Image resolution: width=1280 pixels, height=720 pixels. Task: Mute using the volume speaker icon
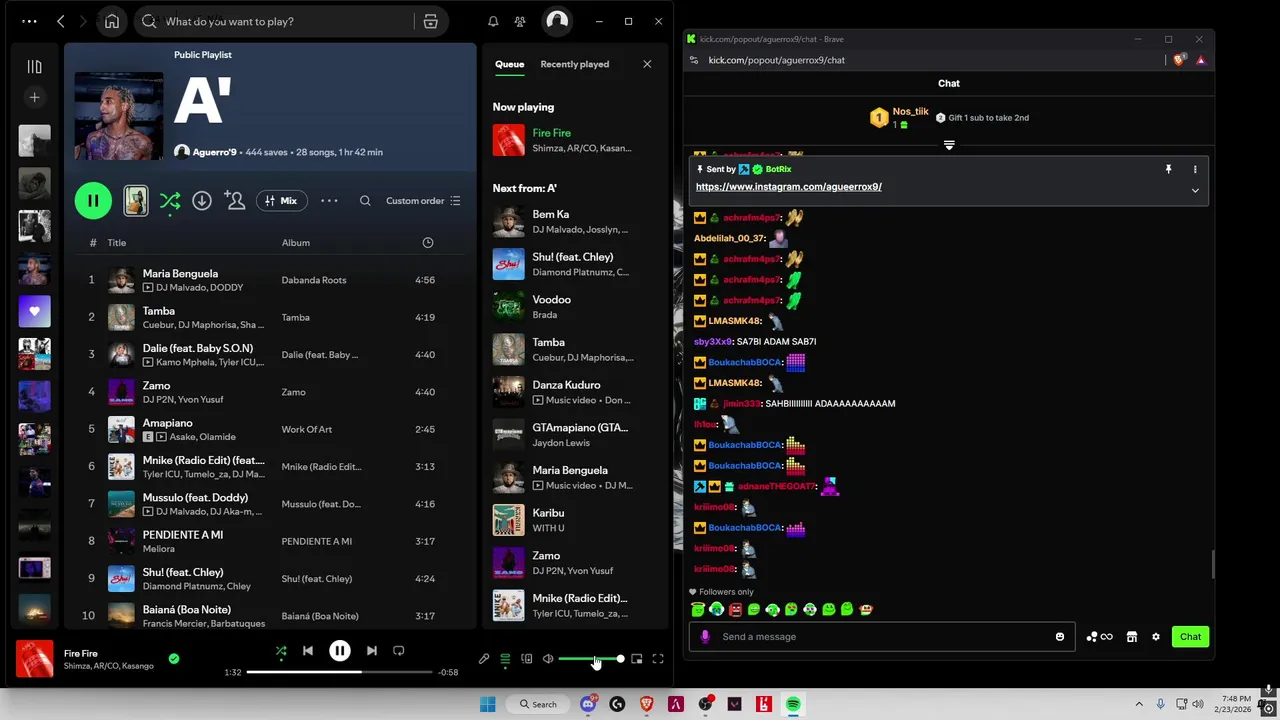tap(548, 659)
